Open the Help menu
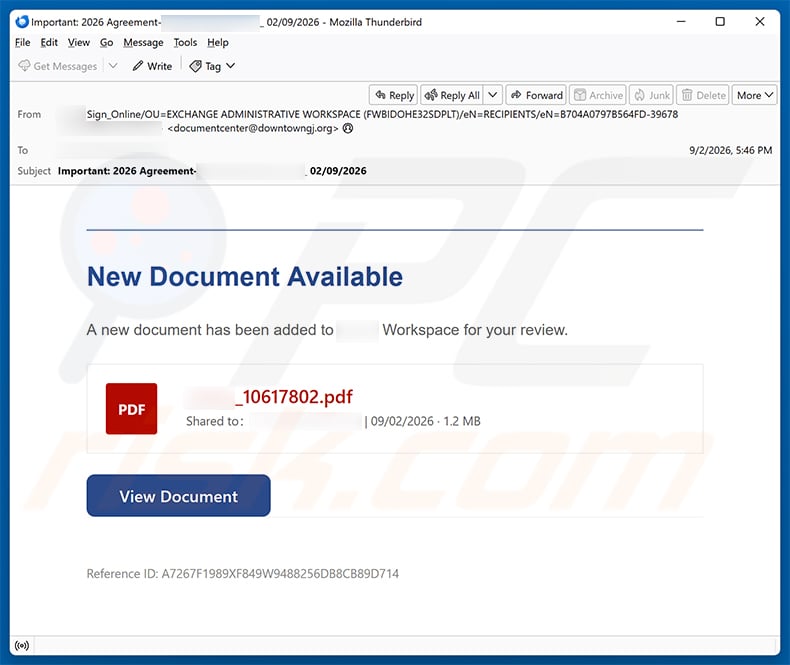This screenshot has width=790, height=665. (218, 43)
